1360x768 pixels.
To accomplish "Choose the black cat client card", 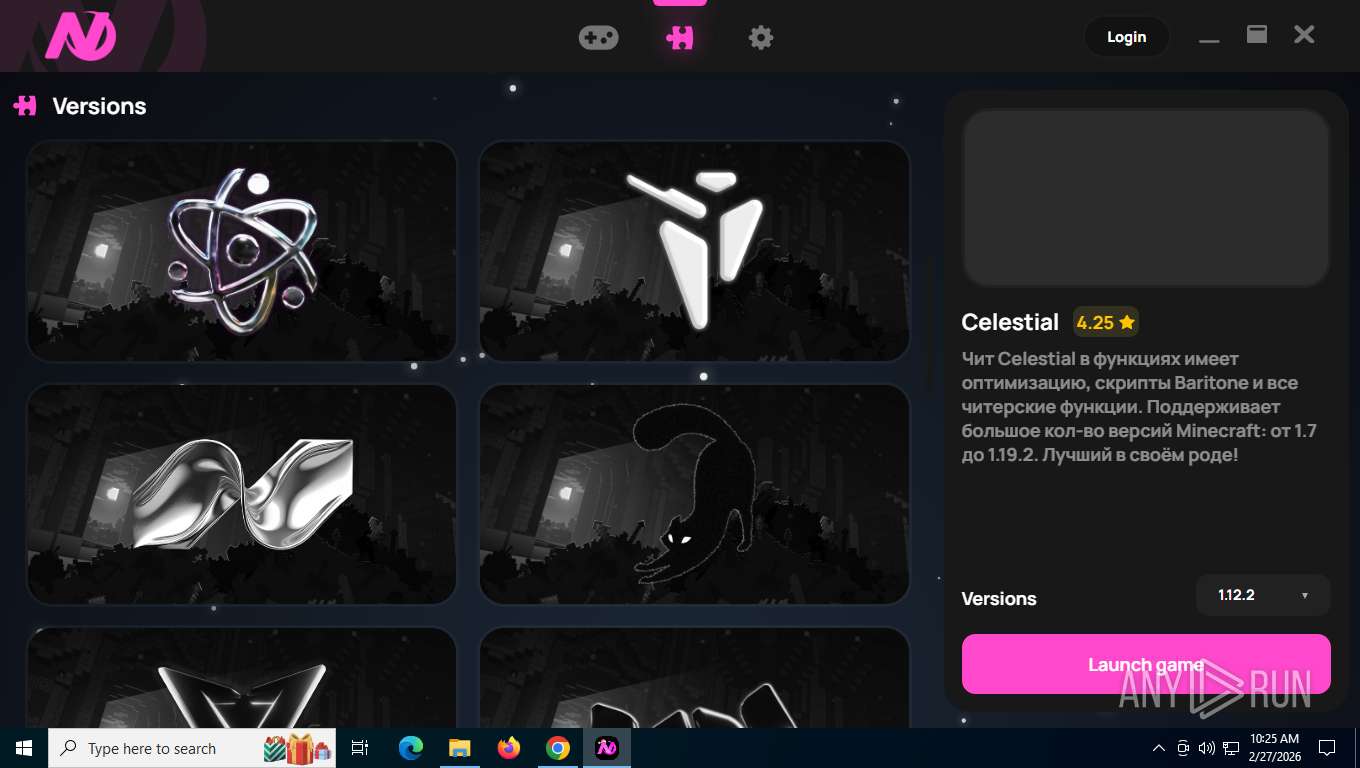I will [x=695, y=494].
